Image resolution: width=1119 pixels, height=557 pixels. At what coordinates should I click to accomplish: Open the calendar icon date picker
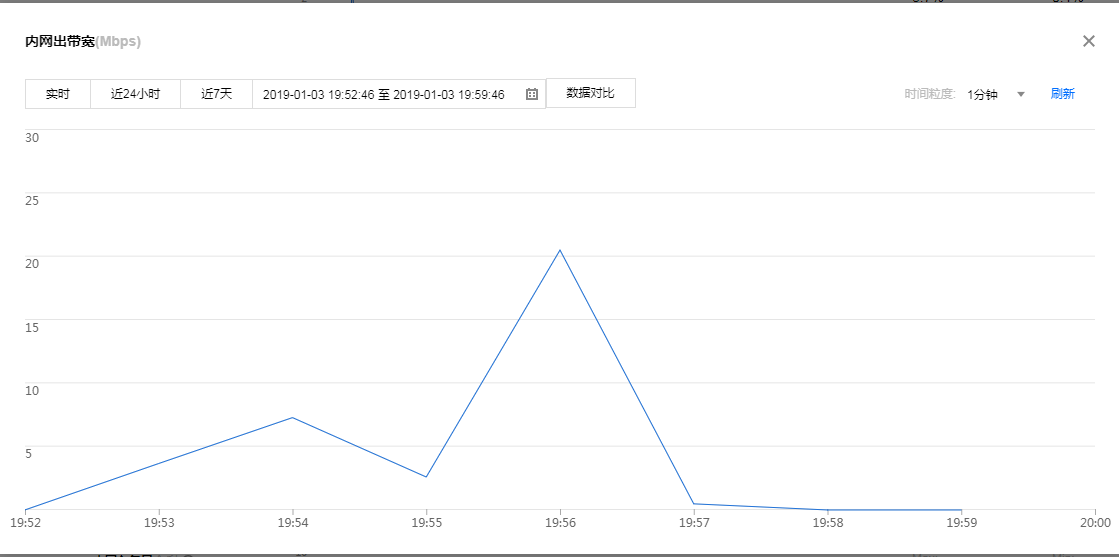point(532,94)
